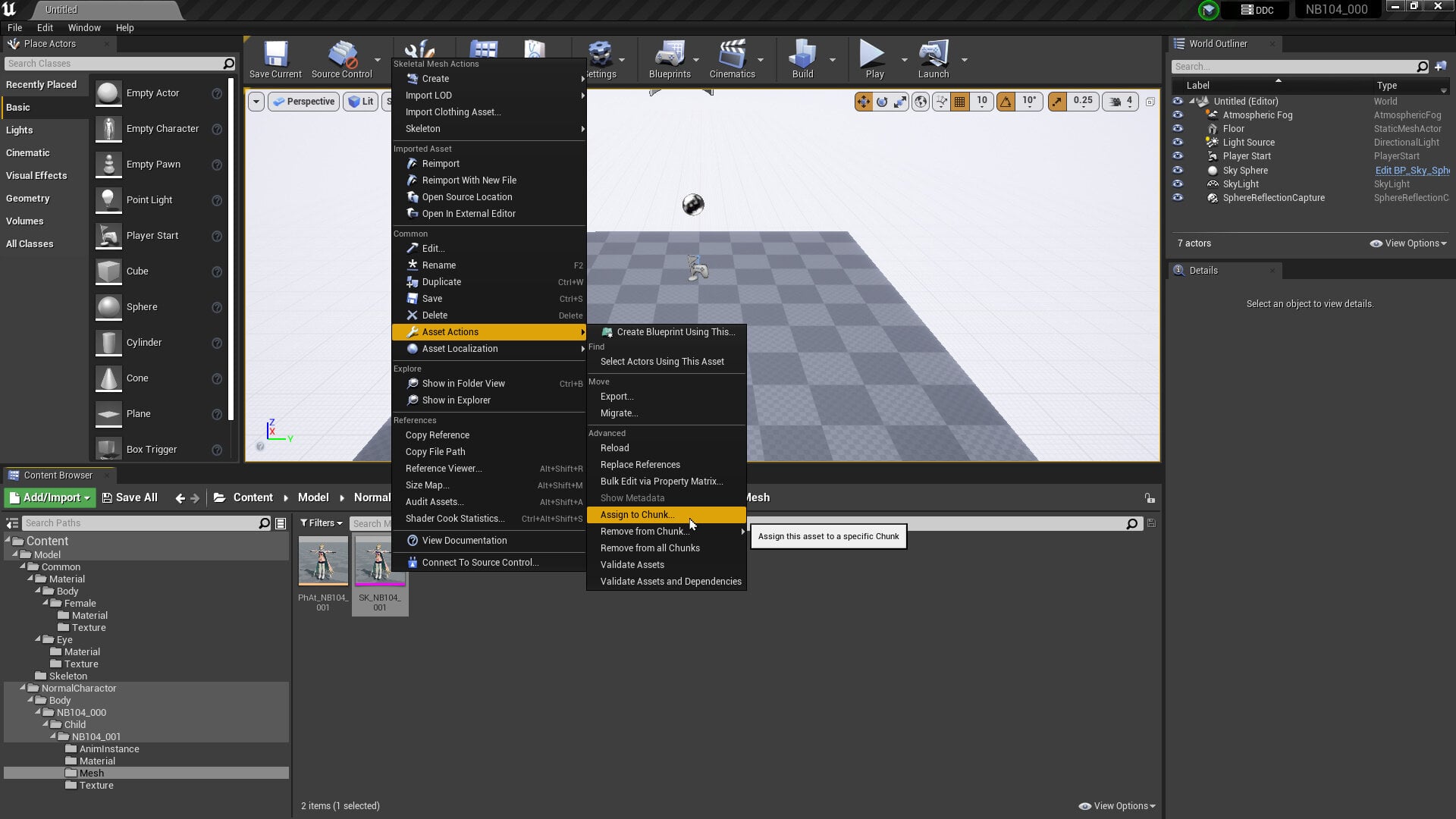Open Add/Import dropdown button
Viewport: 1456px width, 819px height.
(x=50, y=498)
